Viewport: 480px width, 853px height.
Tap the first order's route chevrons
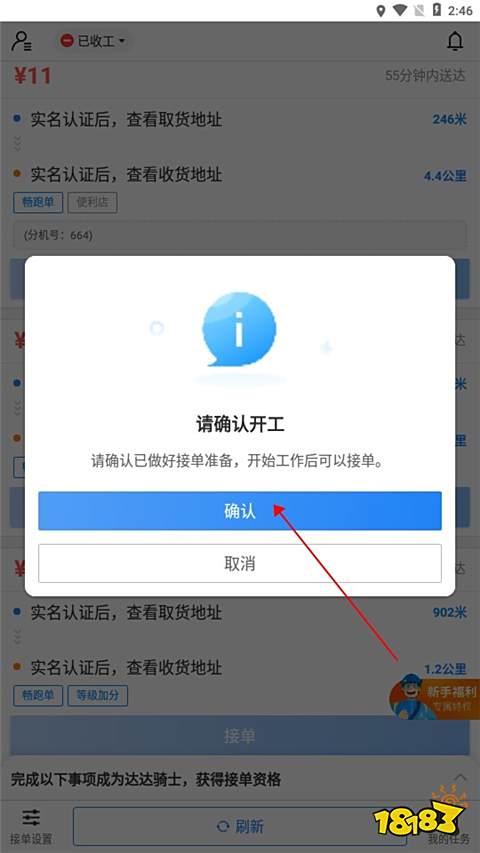17,144
